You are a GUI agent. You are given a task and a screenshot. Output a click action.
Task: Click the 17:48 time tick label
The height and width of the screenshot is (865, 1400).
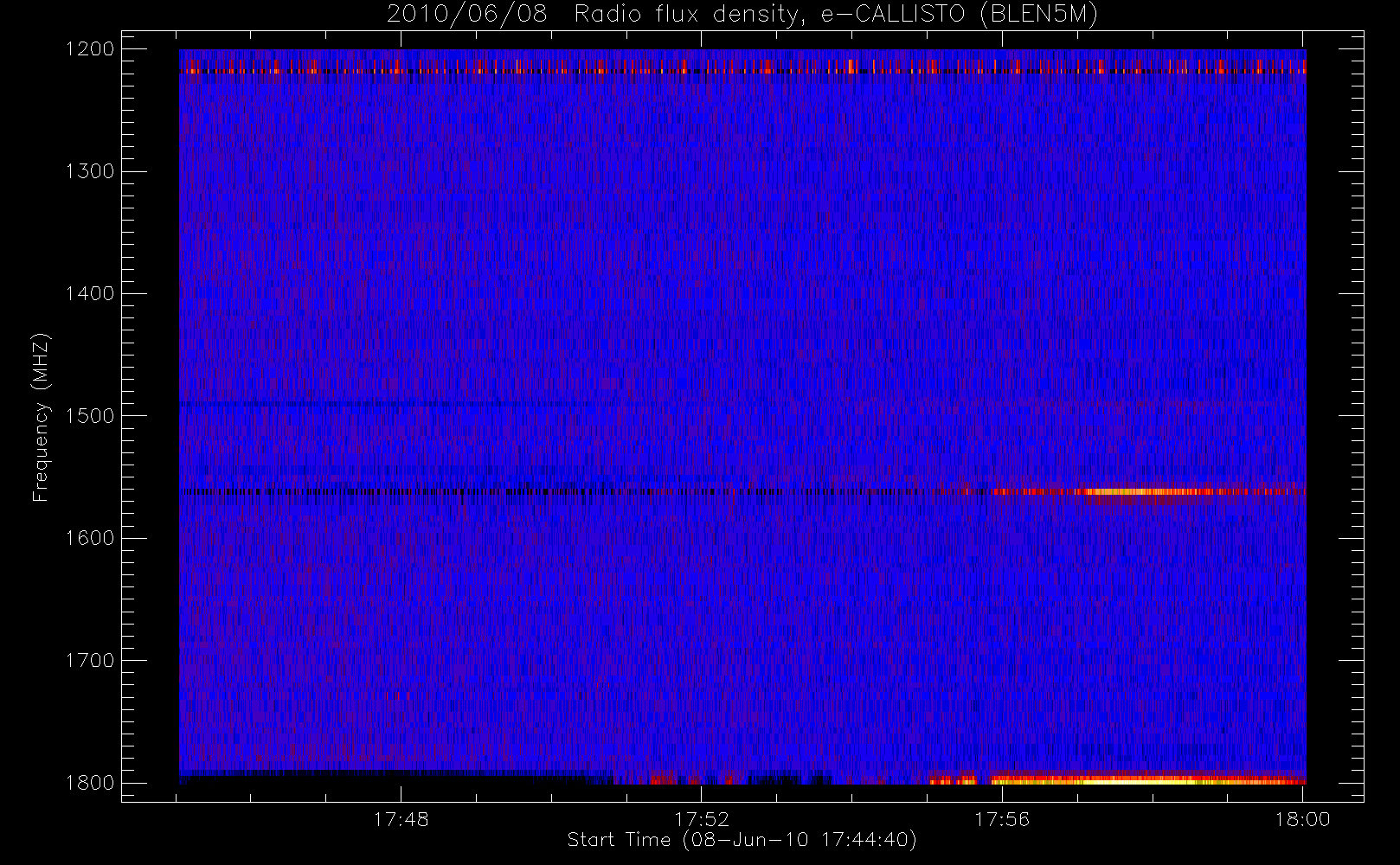pyautogui.click(x=401, y=819)
